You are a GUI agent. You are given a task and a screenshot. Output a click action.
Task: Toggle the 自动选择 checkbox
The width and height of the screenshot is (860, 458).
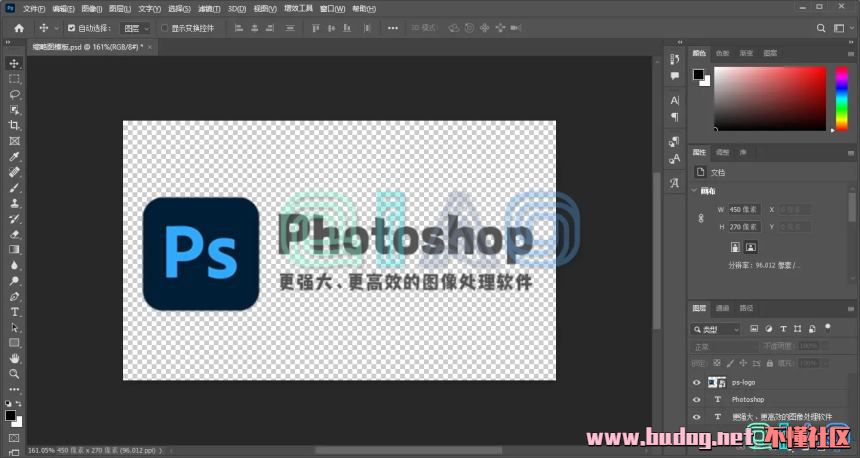pyautogui.click(x=71, y=28)
